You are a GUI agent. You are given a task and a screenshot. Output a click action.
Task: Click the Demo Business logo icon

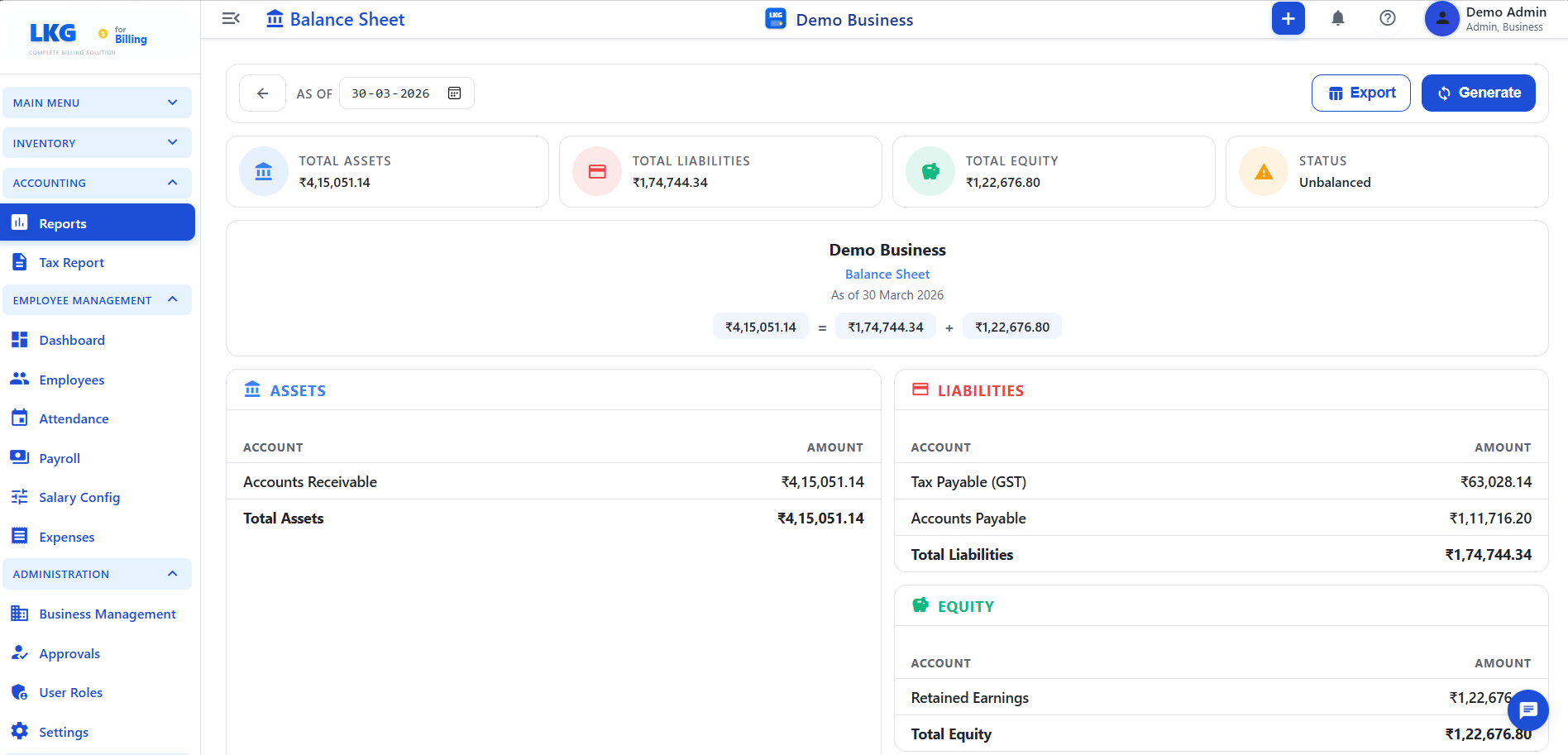point(776,18)
